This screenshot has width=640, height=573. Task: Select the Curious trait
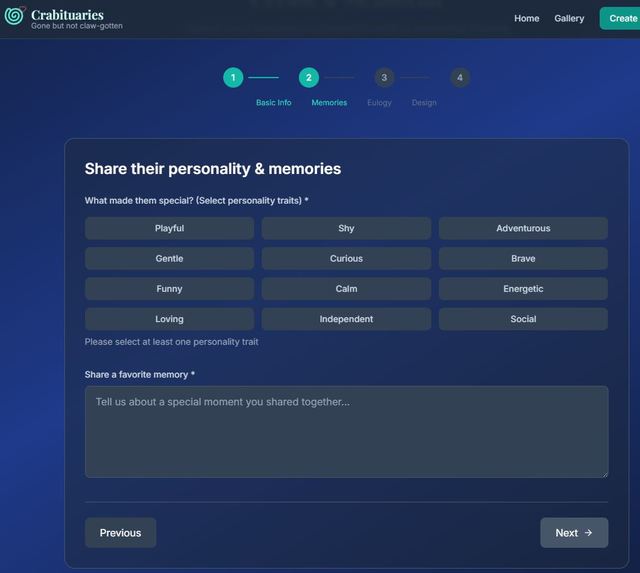point(346,258)
